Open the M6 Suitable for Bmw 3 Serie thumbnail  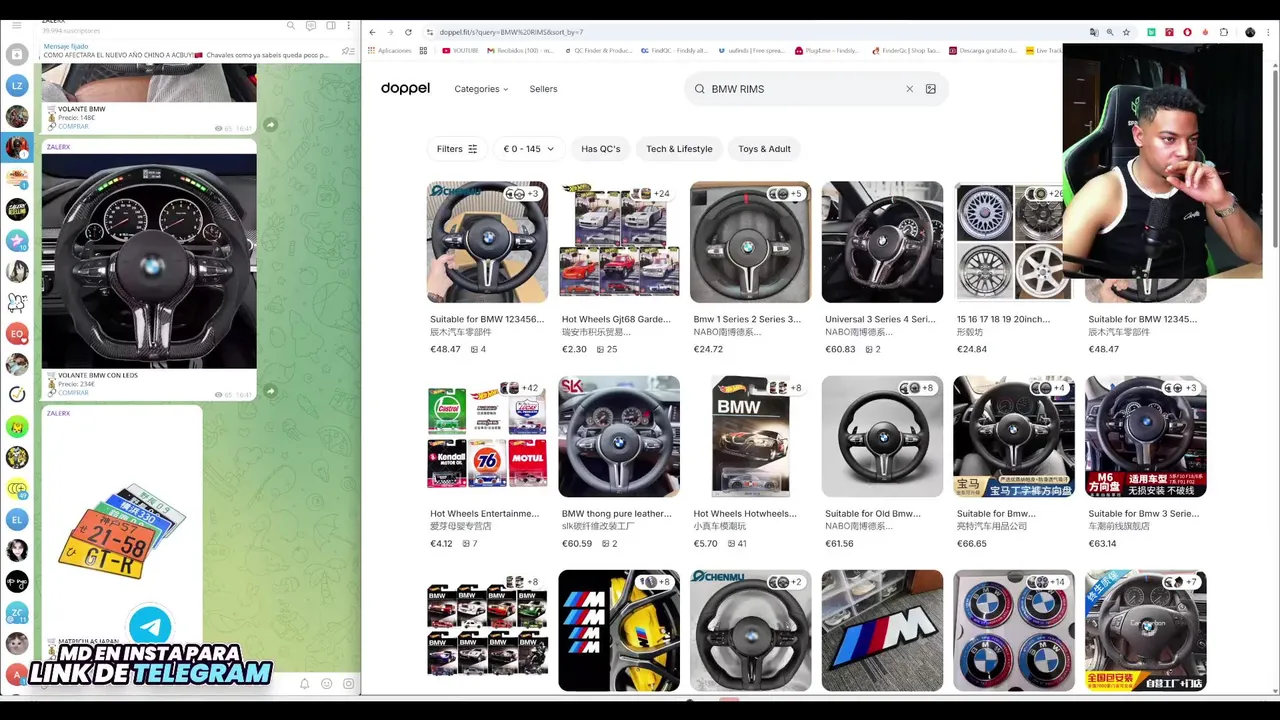(1145, 436)
